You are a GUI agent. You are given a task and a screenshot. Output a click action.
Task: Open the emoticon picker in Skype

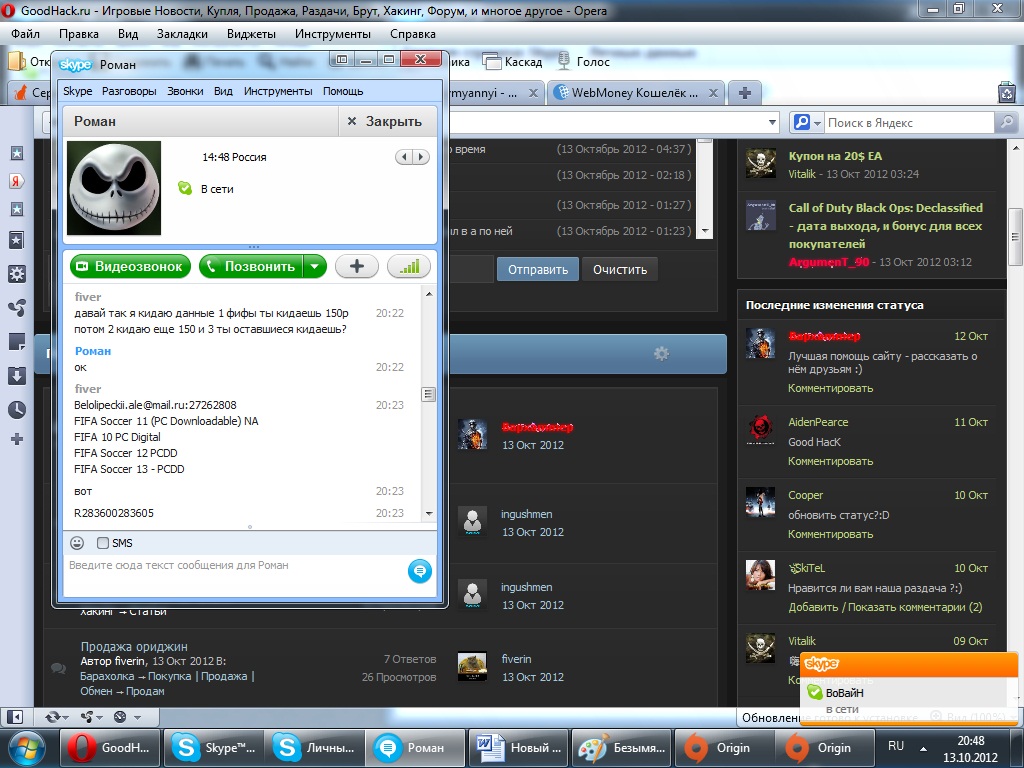pos(77,543)
